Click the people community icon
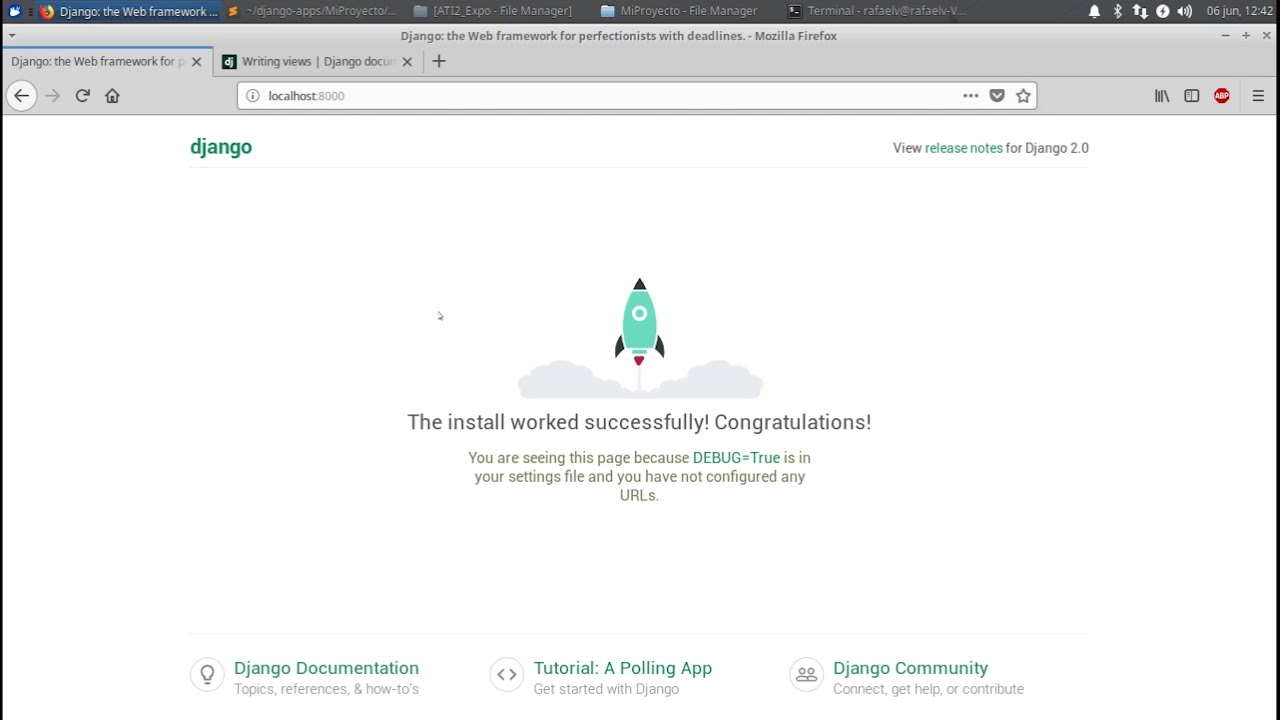The width and height of the screenshot is (1280, 720). (806, 674)
